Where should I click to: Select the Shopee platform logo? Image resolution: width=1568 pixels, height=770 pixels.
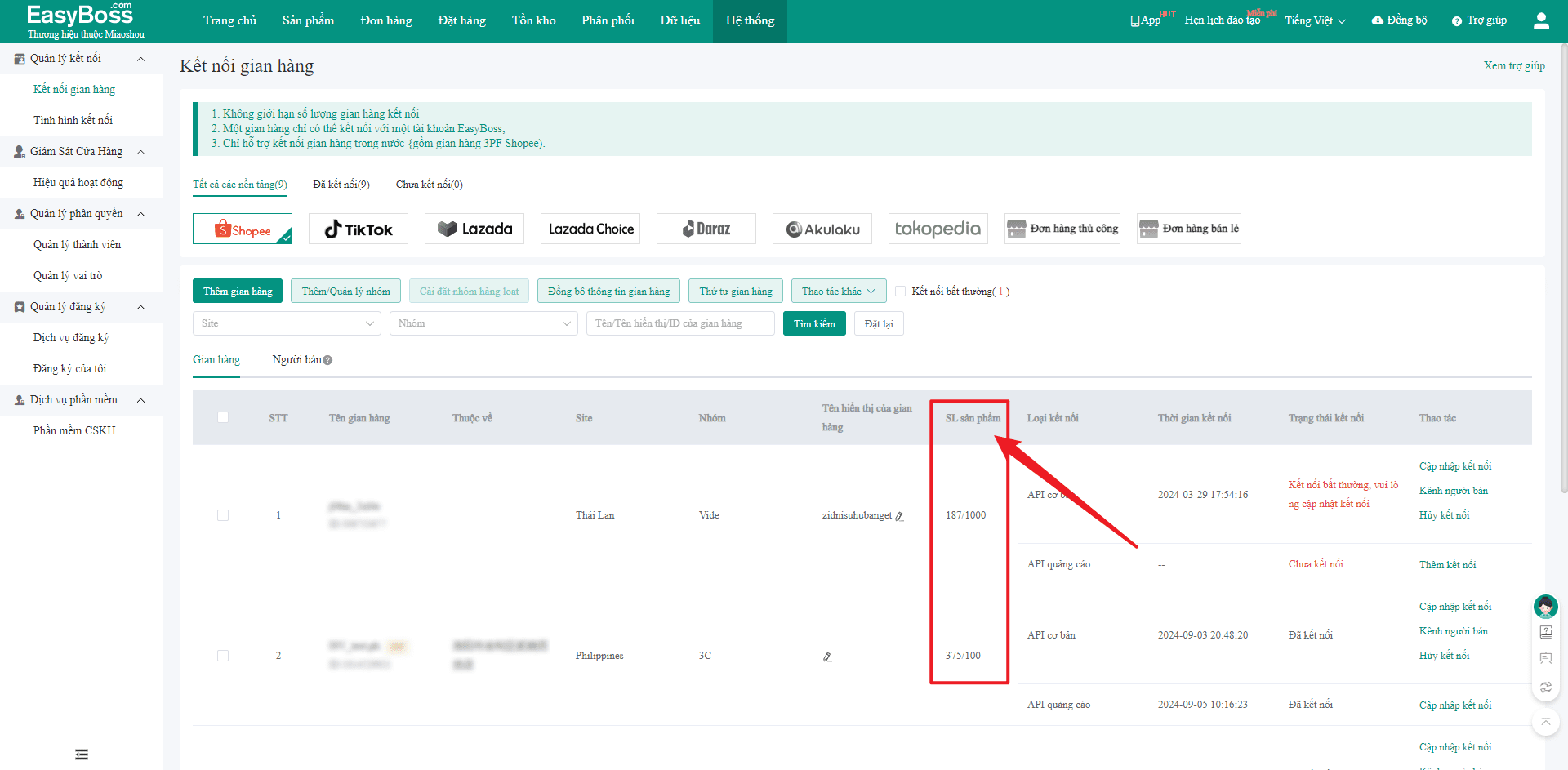pos(243,229)
